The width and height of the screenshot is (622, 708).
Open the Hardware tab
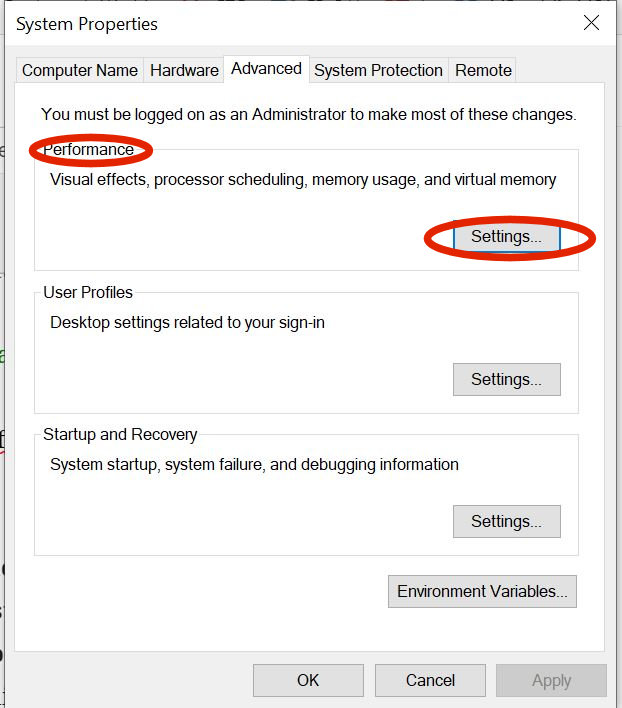tap(184, 70)
